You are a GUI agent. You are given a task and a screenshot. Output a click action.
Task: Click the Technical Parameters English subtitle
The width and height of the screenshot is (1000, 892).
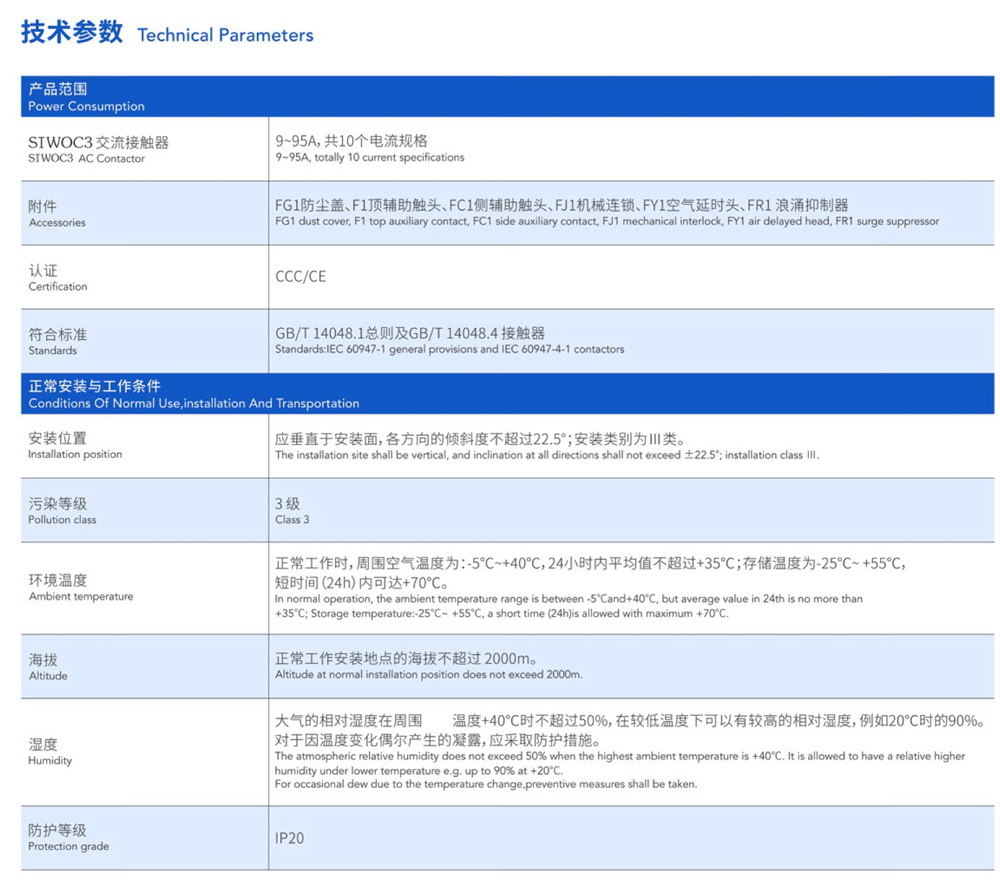click(x=226, y=35)
